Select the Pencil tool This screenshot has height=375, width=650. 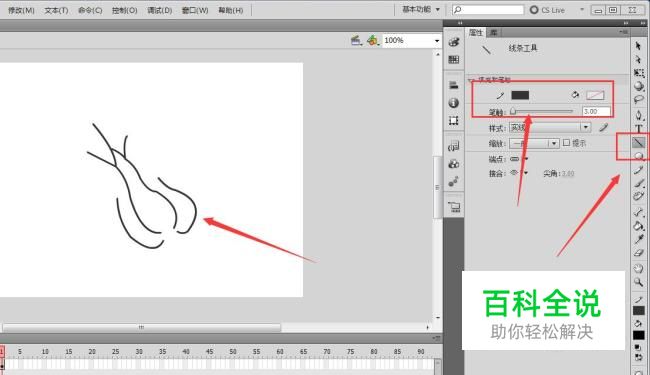point(638,169)
